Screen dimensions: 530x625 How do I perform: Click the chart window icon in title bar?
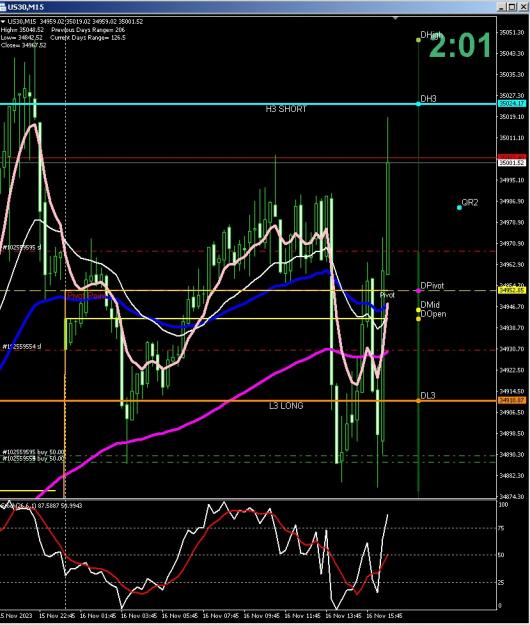click(3, 7)
